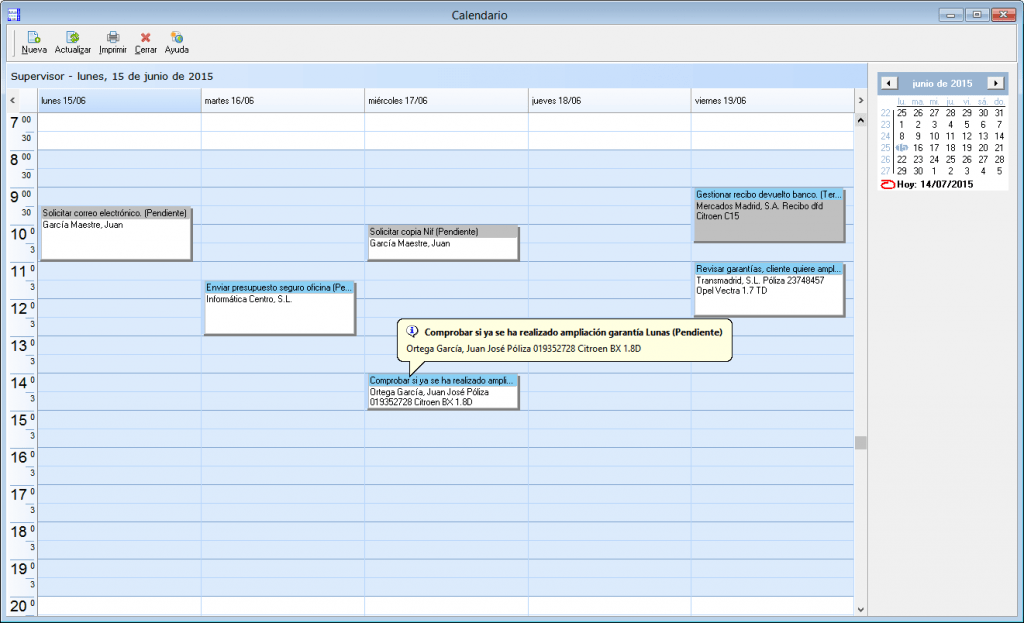Screen dimensions: 1024x623
Task: Click the Actualizar refresh icon
Action: pos(73,37)
